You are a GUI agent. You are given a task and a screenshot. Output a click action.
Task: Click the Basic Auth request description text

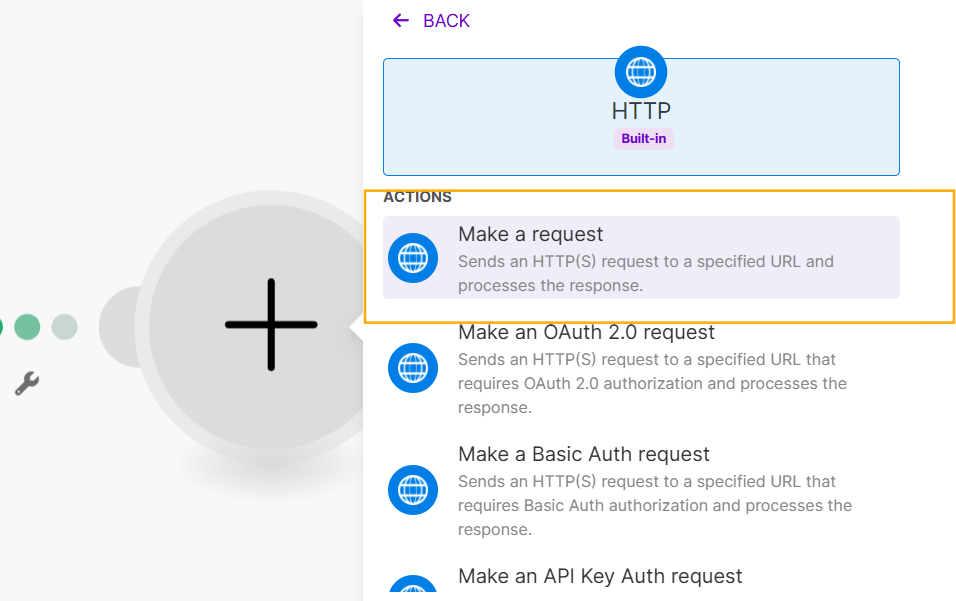(x=654, y=505)
